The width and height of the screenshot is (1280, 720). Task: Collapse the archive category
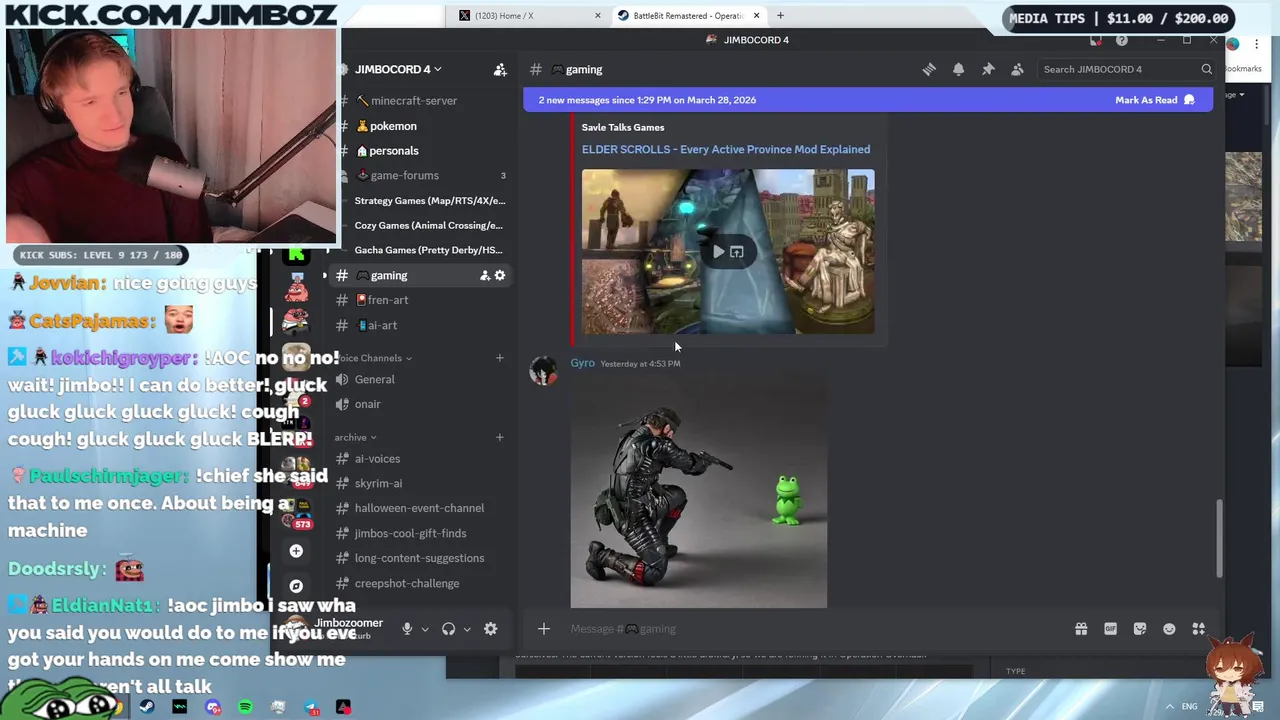[x=355, y=437]
